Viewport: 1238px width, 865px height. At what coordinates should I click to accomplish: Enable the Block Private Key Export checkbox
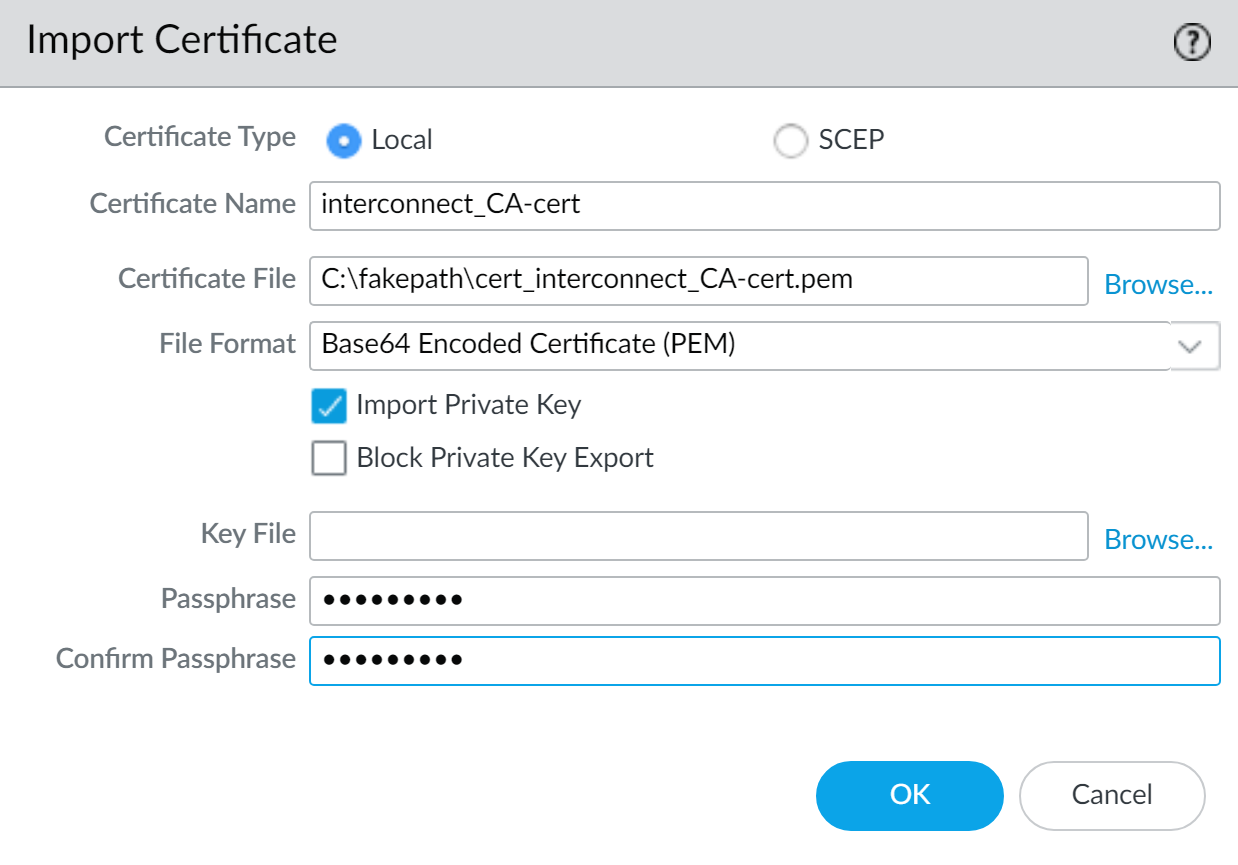tap(329, 459)
